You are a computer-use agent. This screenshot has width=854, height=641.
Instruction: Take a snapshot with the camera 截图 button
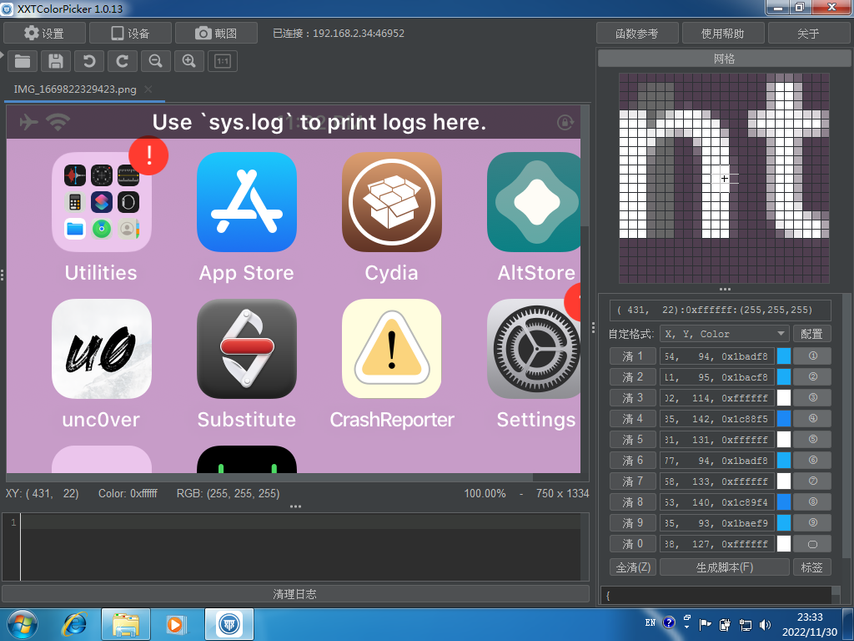pyautogui.click(x=216, y=33)
